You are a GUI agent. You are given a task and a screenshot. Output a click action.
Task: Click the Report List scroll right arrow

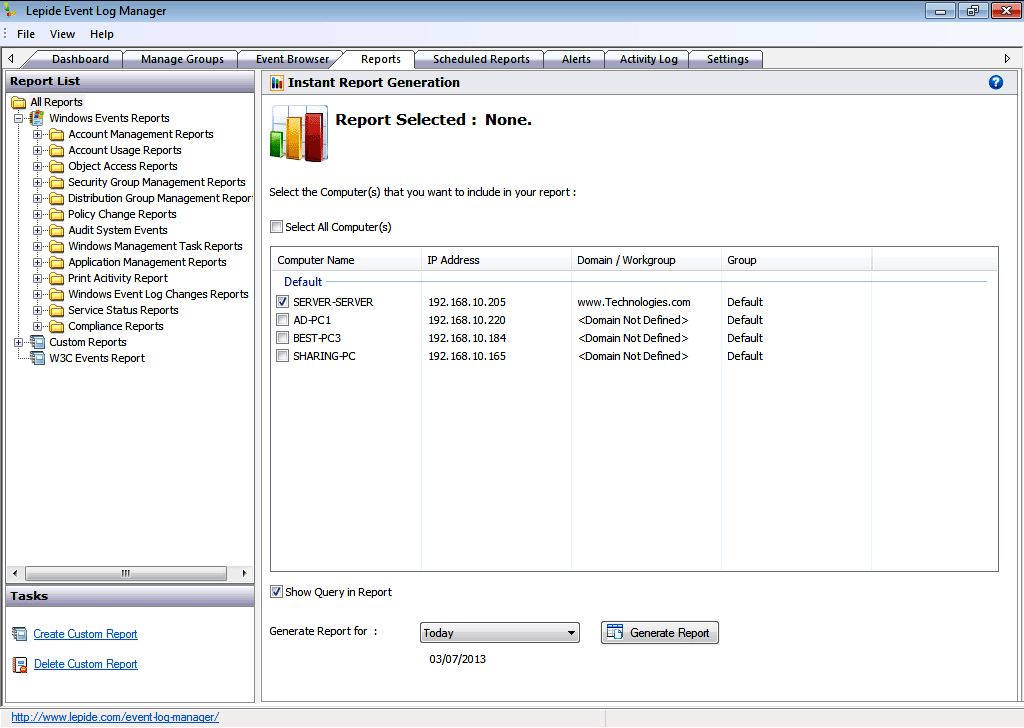click(244, 573)
